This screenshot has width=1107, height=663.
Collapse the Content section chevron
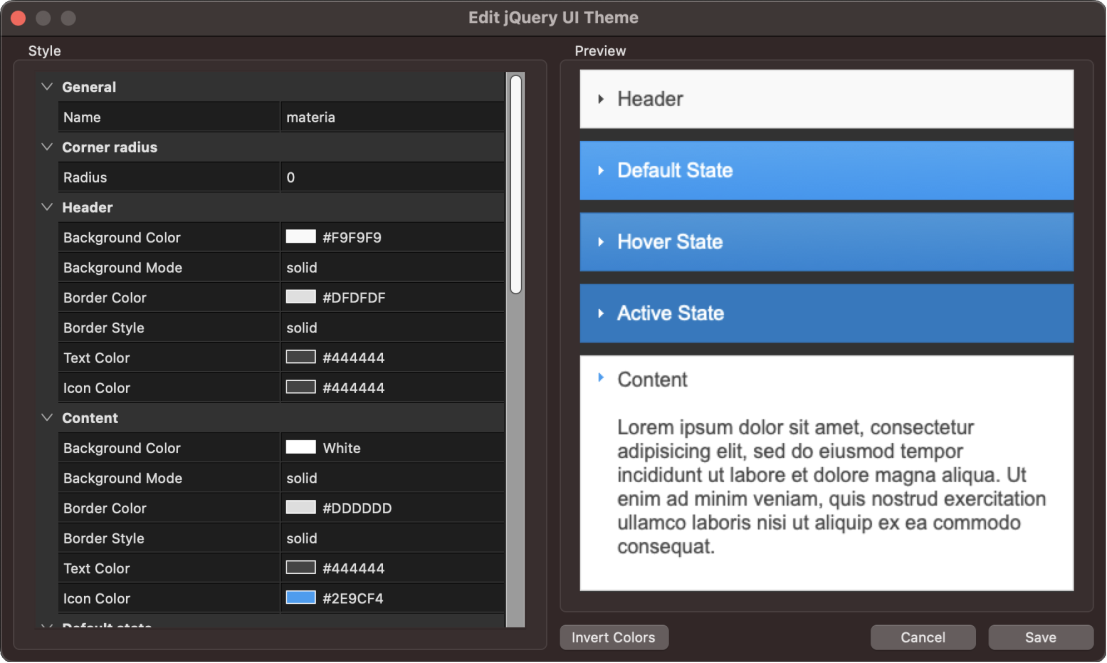click(x=46, y=418)
